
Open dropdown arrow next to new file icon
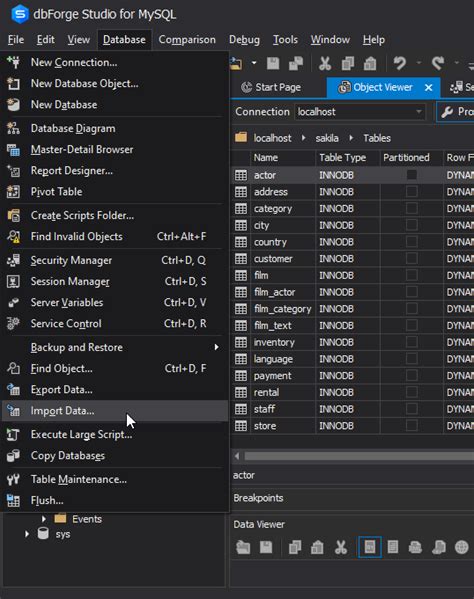tap(254, 63)
